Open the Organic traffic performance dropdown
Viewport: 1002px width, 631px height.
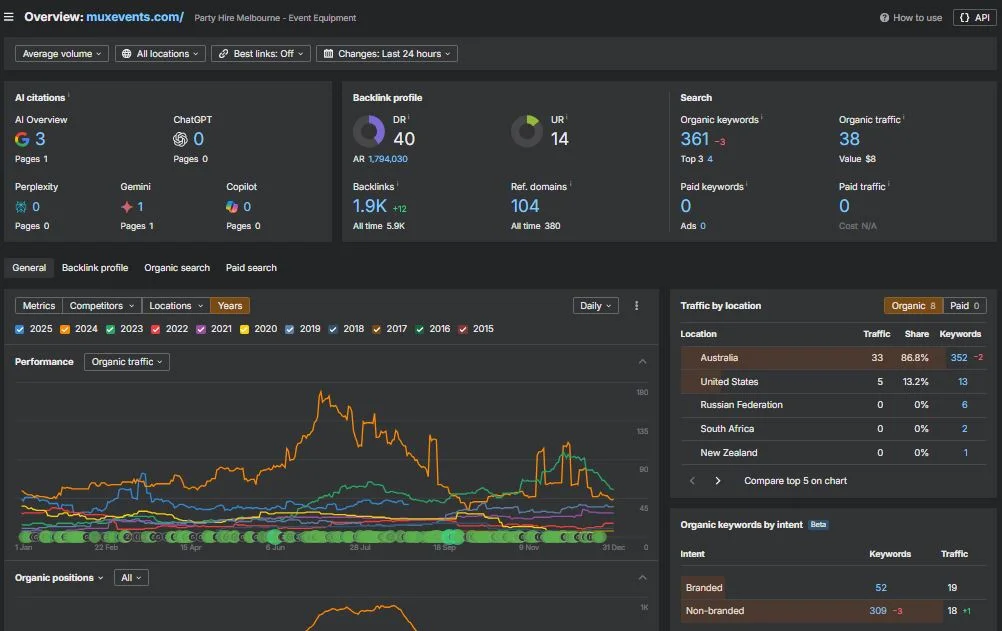tap(127, 362)
